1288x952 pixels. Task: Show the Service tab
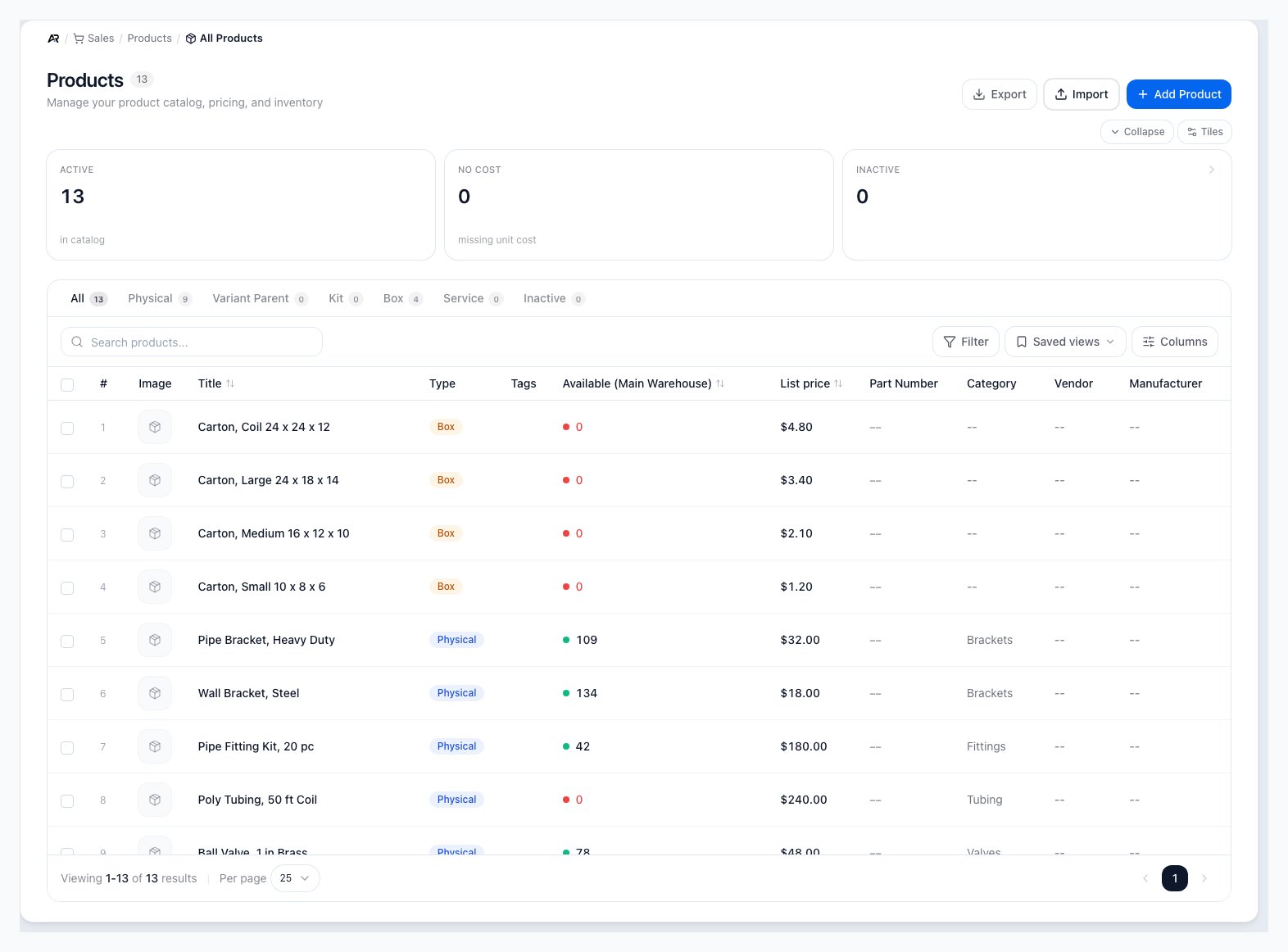point(473,299)
